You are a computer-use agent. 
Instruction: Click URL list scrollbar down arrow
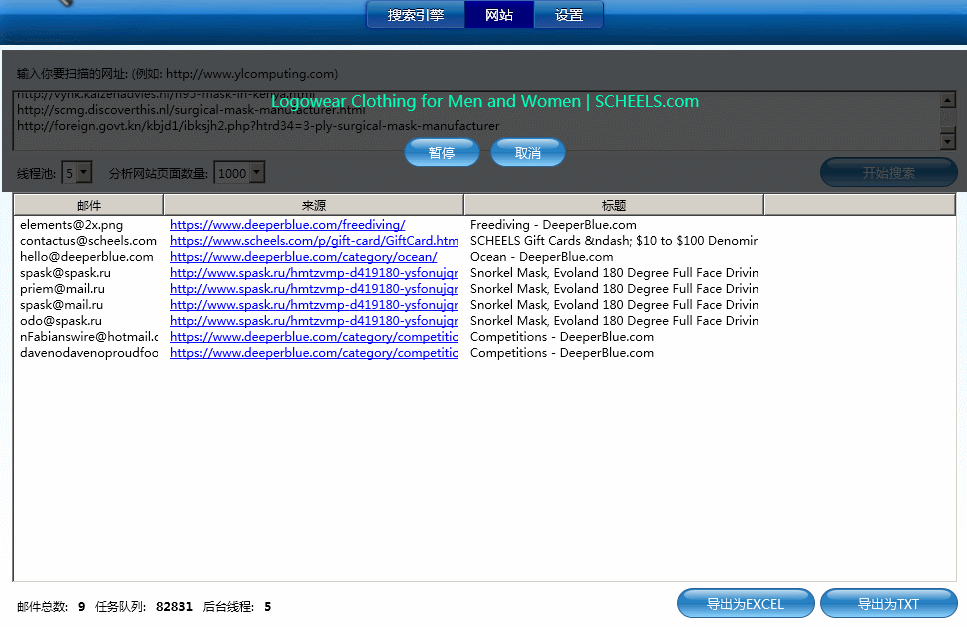[947, 142]
